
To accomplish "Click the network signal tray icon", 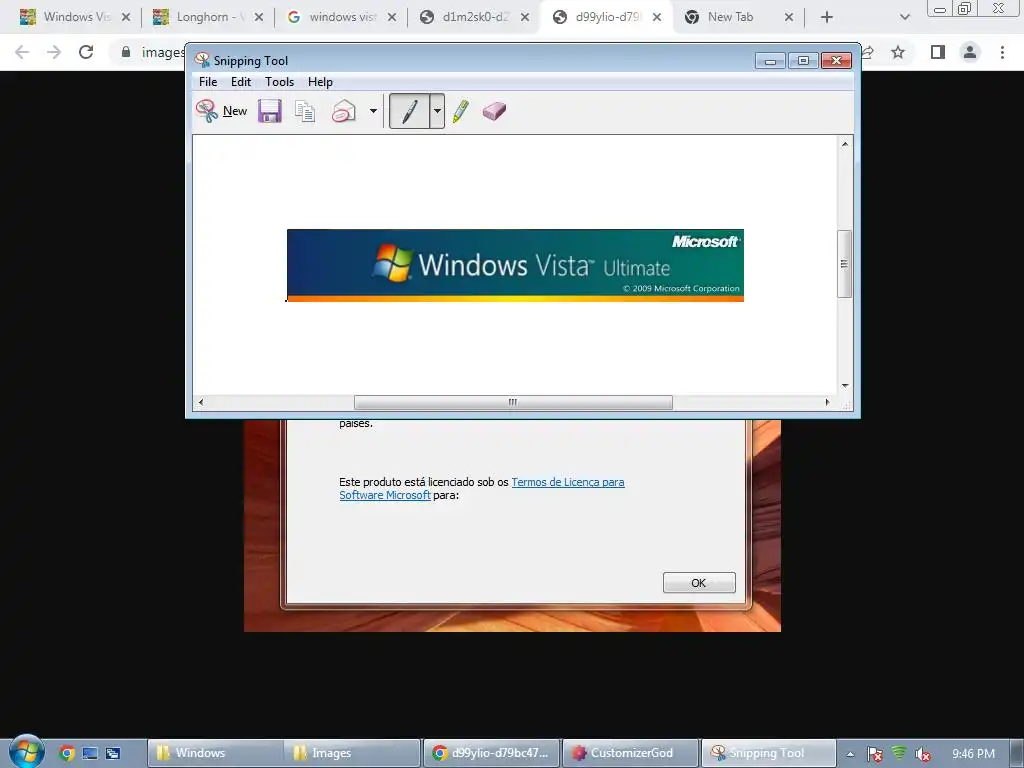I will point(899,753).
